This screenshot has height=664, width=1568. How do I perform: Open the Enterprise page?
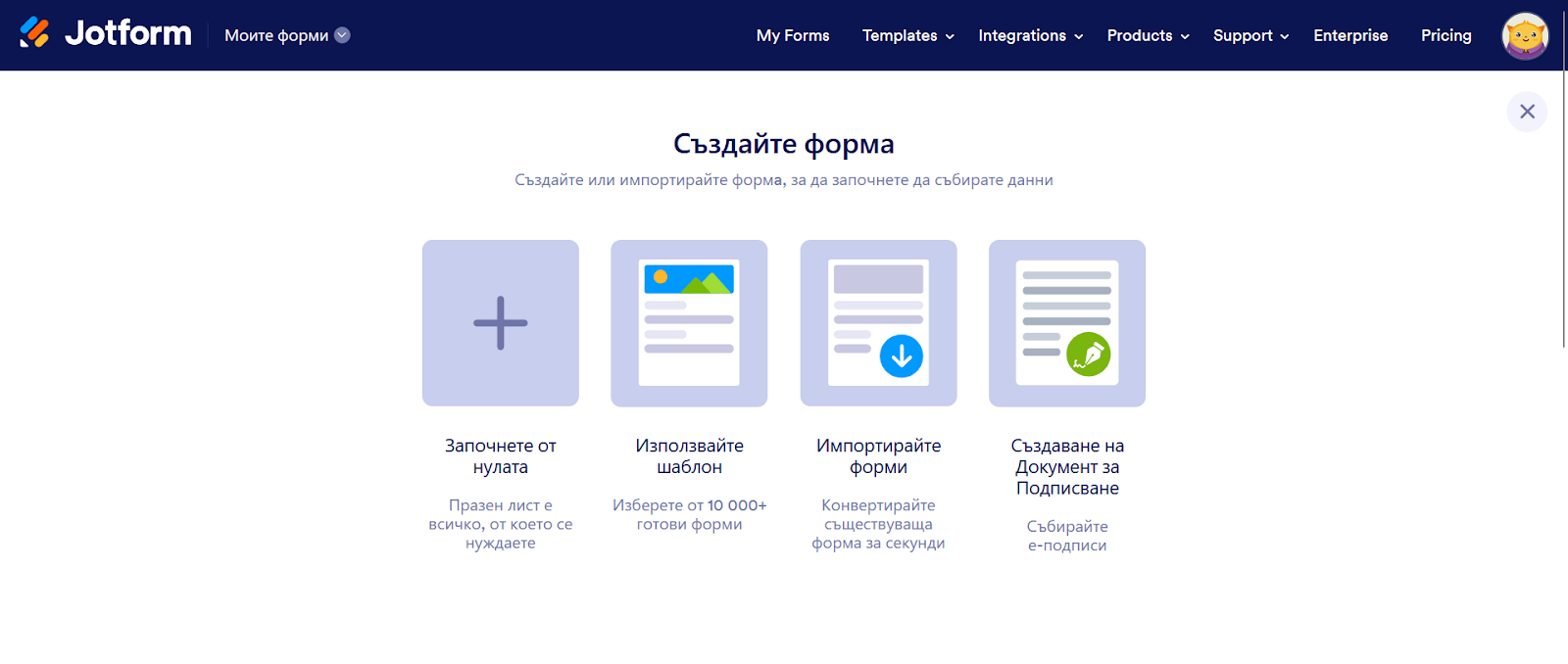pos(1350,35)
